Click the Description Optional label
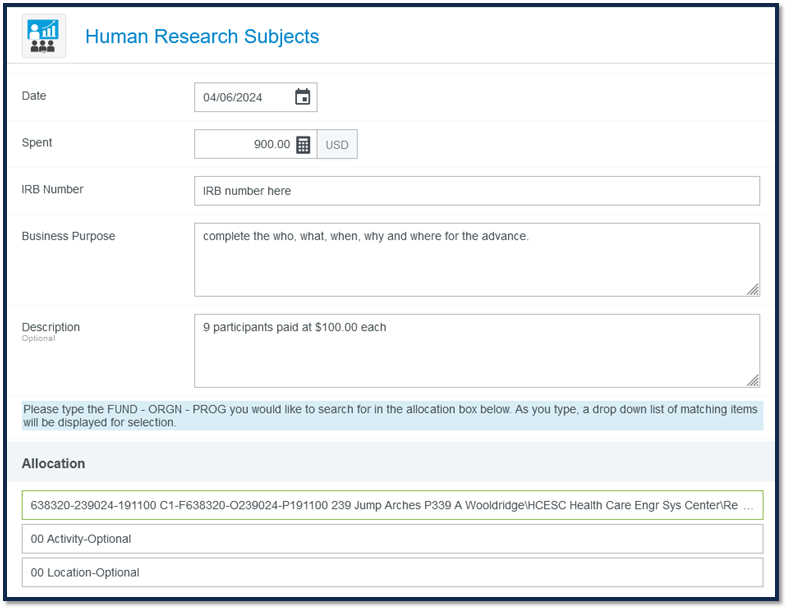788x610 pixels. coord(51,332)
